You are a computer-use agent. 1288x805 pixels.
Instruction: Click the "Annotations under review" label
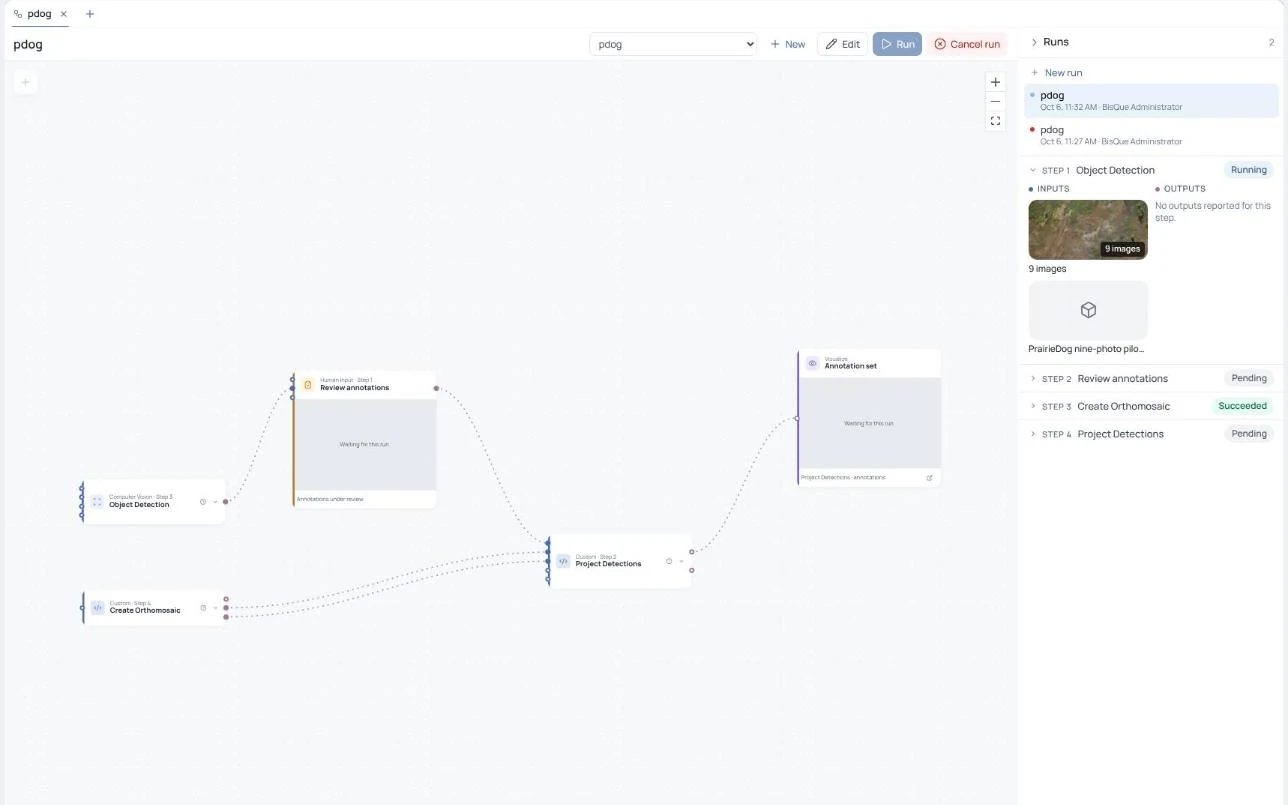[x=330, y=499]
